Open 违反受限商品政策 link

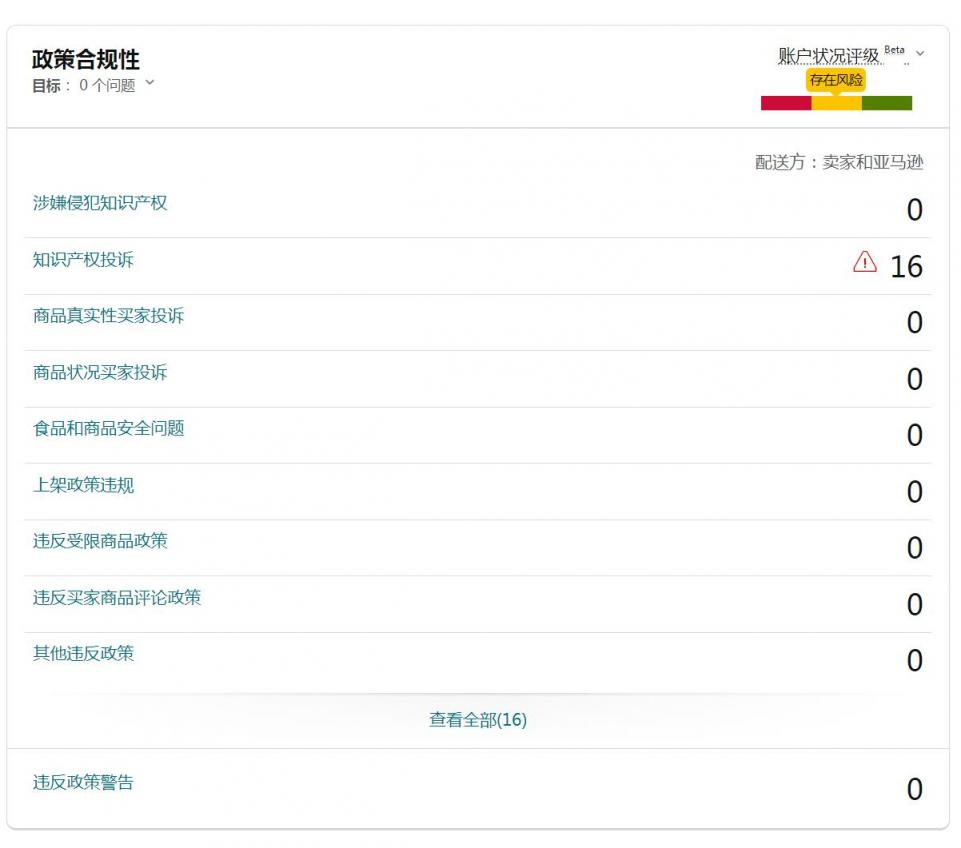(x=100, y=541)
